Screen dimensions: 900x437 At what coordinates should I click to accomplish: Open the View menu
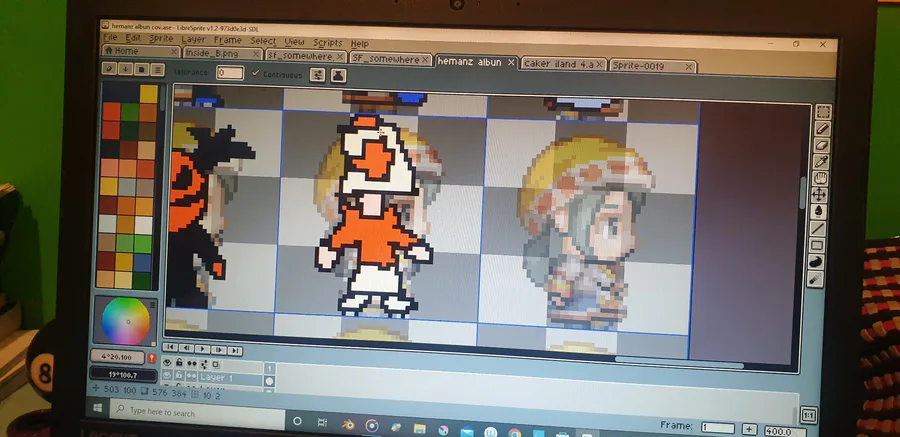tap(294, 42)
